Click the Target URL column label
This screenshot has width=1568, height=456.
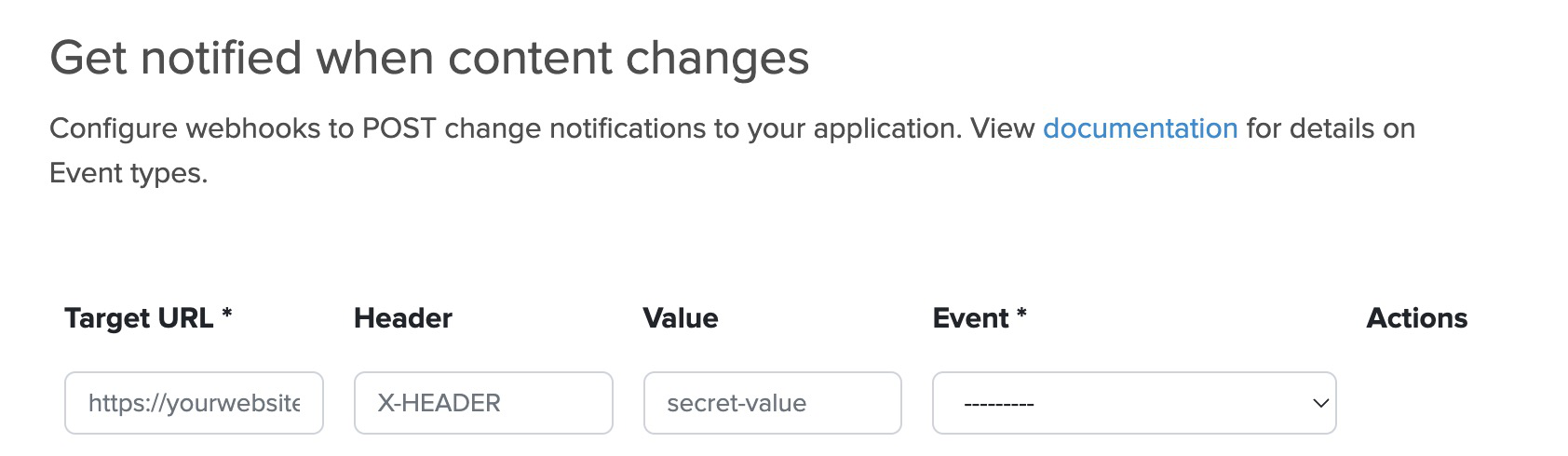(x=139, y=318)
